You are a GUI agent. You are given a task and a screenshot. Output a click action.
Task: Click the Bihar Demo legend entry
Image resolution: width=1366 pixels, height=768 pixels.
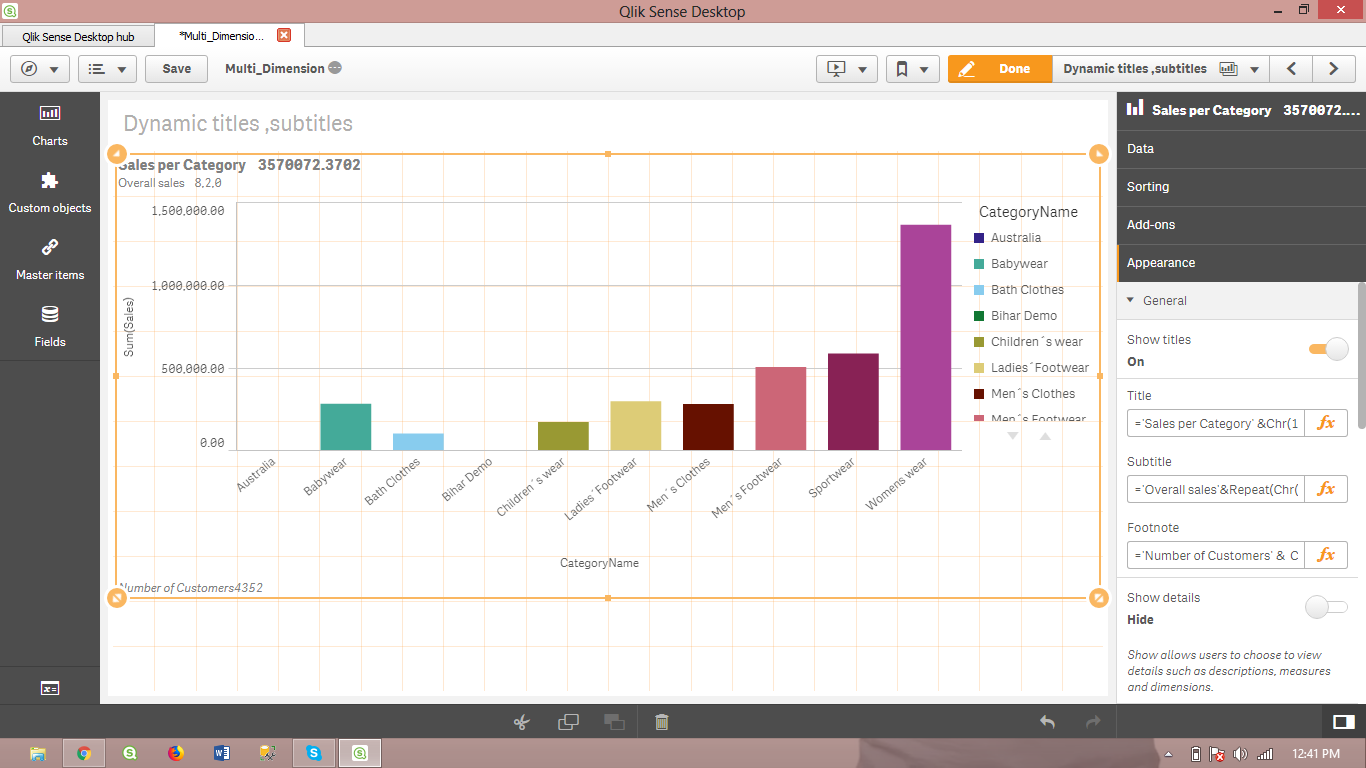point(1015,316)
